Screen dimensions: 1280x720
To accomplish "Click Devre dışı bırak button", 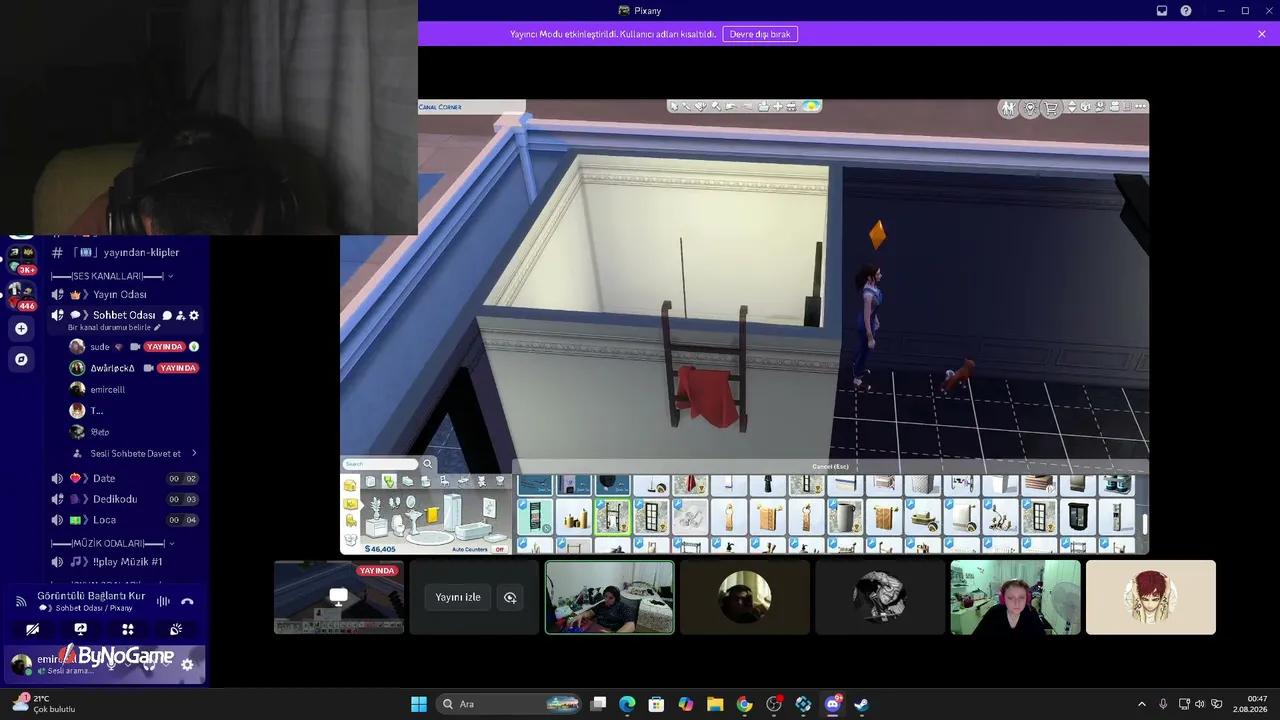I will click(x=760, y=34).
